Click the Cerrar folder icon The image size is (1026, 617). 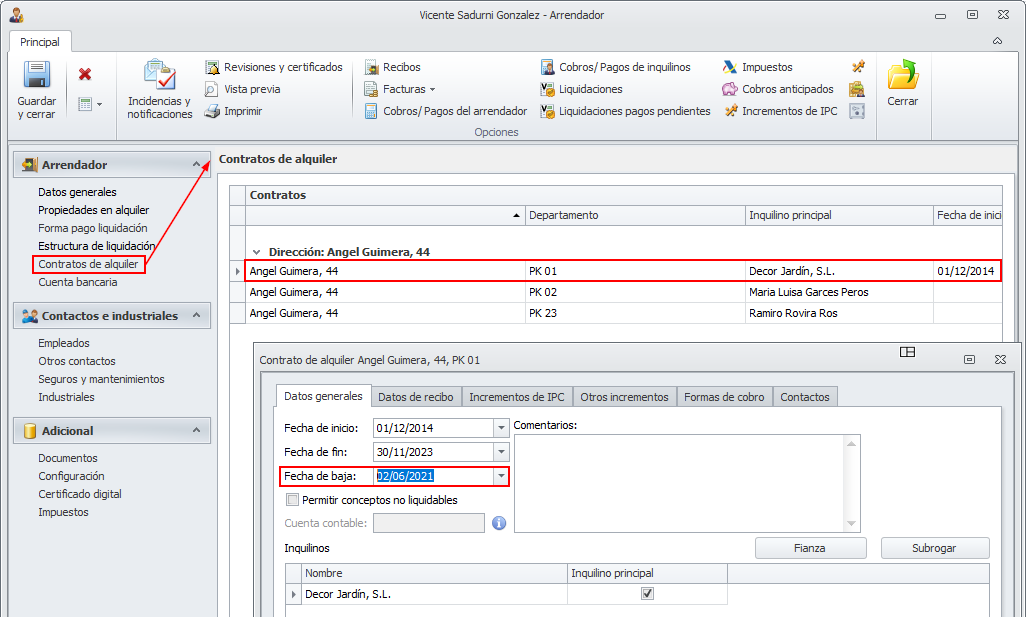click(902, 74)
